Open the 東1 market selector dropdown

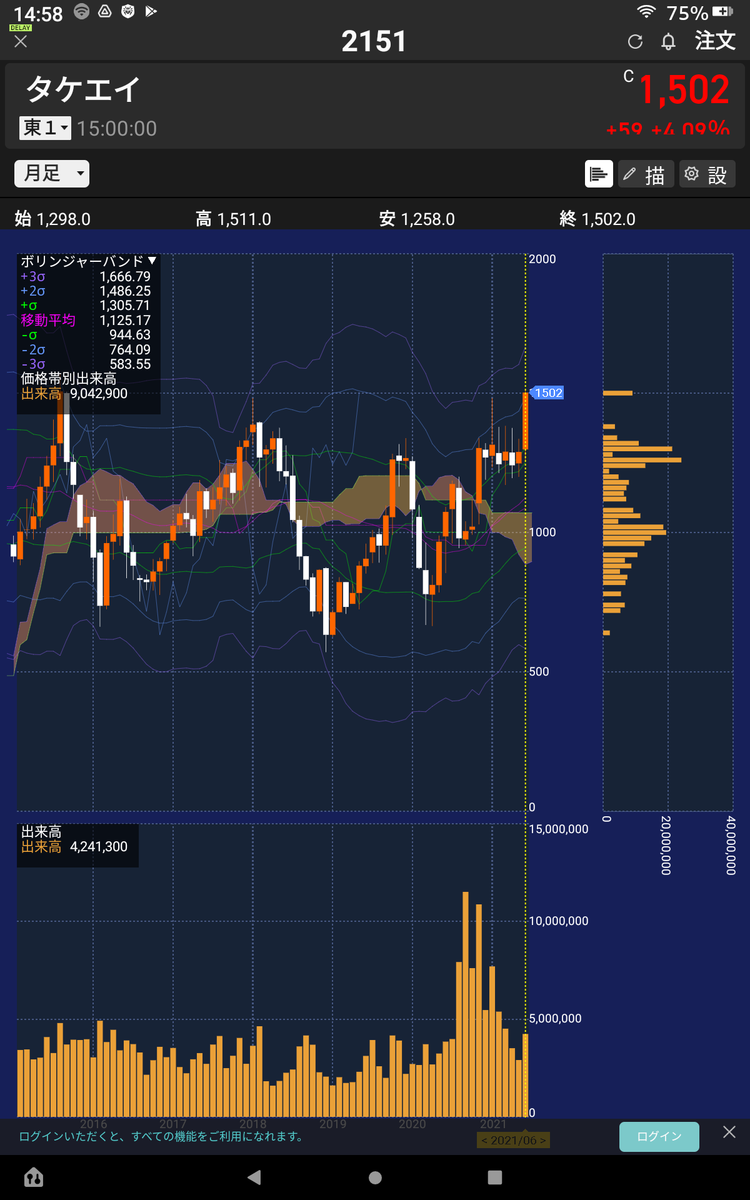tap(45, 128)
